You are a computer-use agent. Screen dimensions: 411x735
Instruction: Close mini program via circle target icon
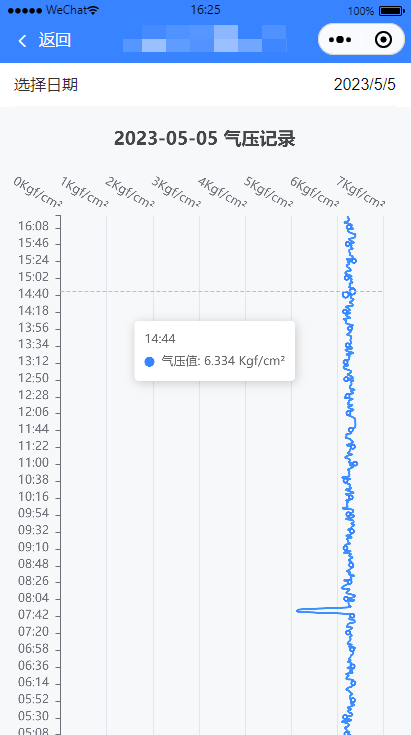[x=383, y=40]
